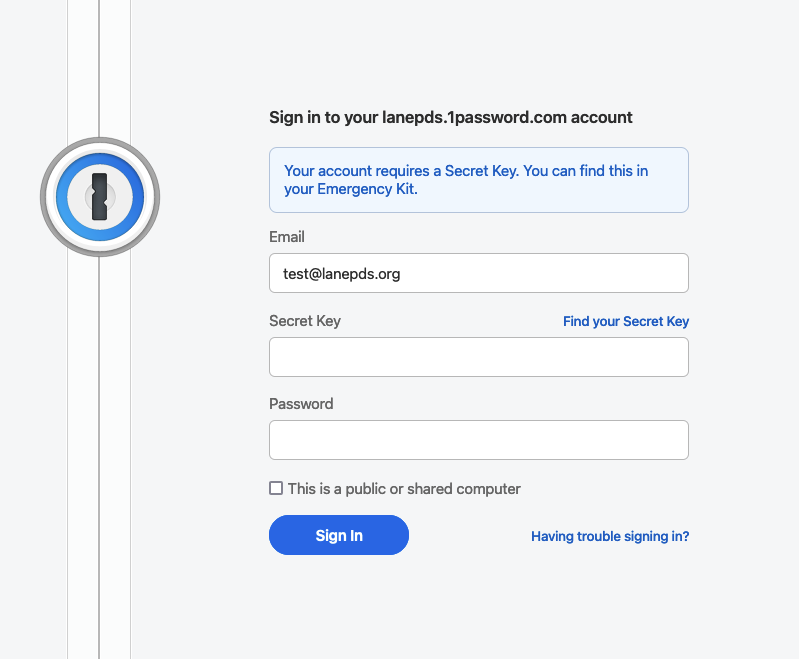Screen dimensions: 799x659
Task: Click the Secret Key requirement notice banner
Action: 478,180
